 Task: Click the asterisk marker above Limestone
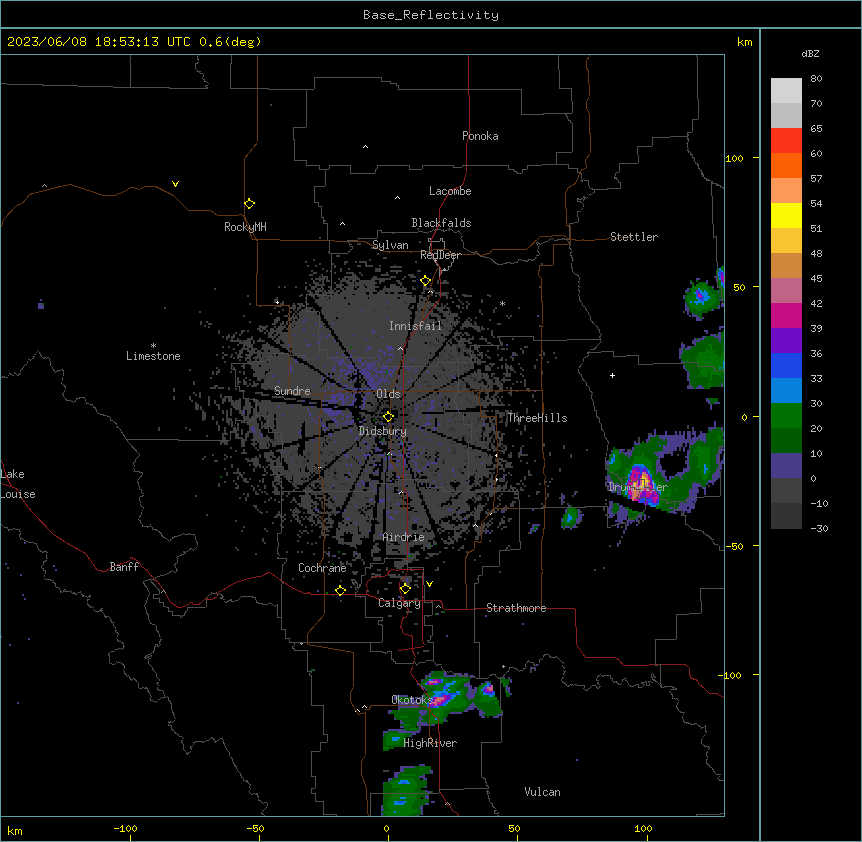click(x=153, y=346)
